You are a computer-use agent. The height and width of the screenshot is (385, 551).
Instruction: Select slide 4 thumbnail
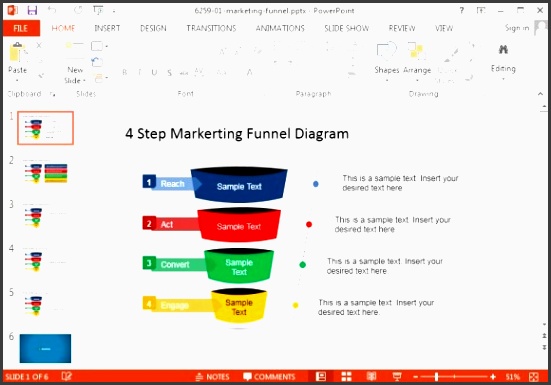(x=45, y=261)
